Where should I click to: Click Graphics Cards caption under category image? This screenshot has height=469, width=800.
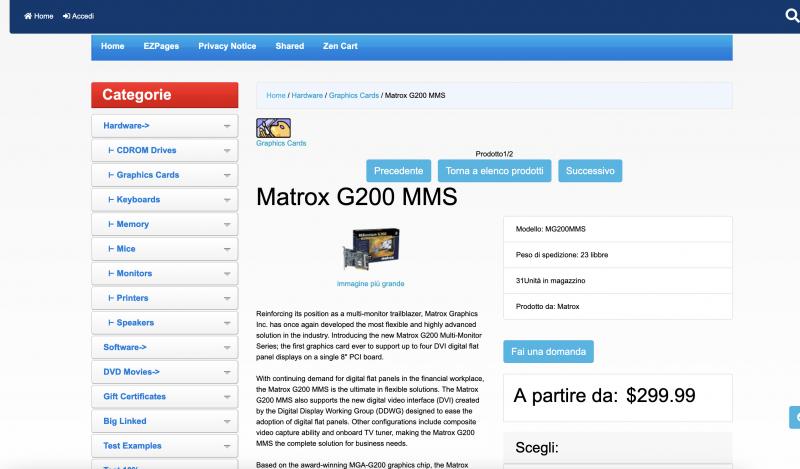[281, 143]
